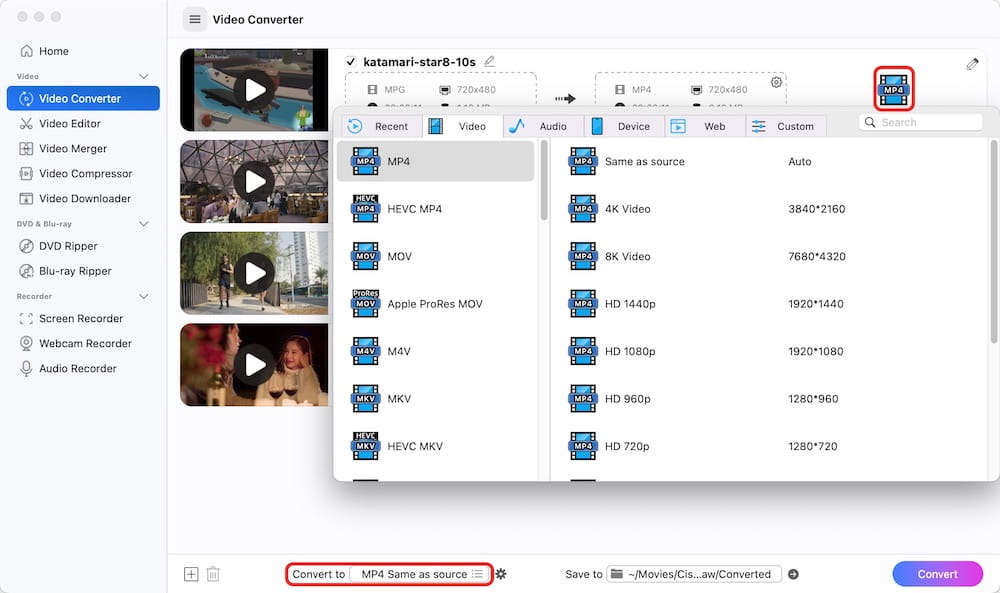Uncheck the katamari-star8-10s file checkbox
Image resolution: width=1000 pixels, height=593 pixels.
(350, 62)
